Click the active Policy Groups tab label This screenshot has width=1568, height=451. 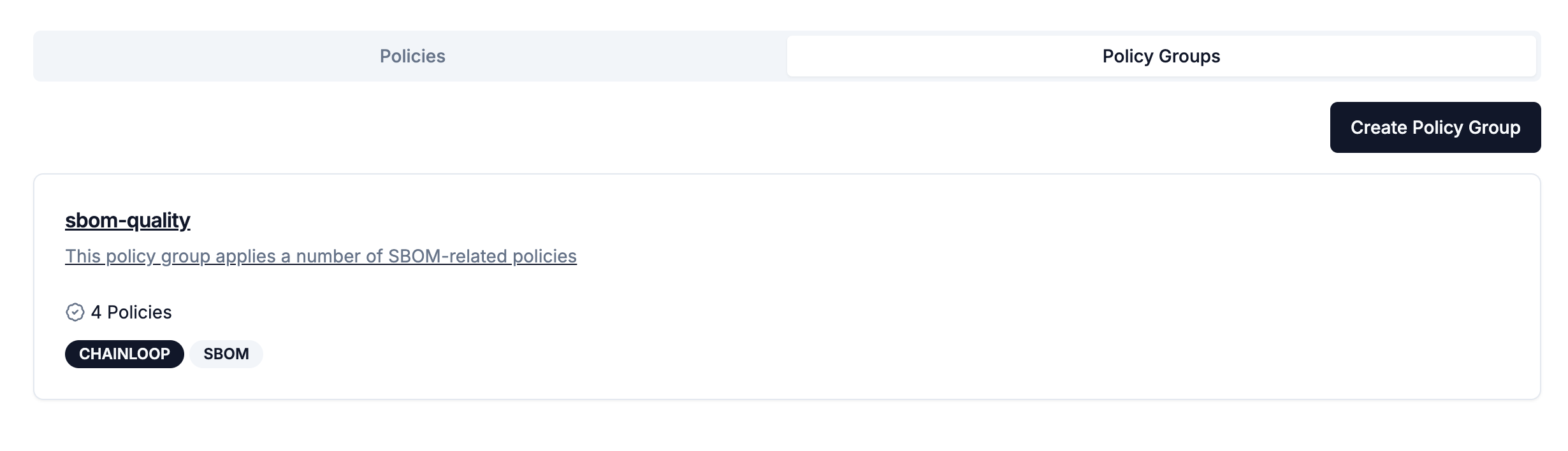pyautogui.click(x=1161, y=56)
